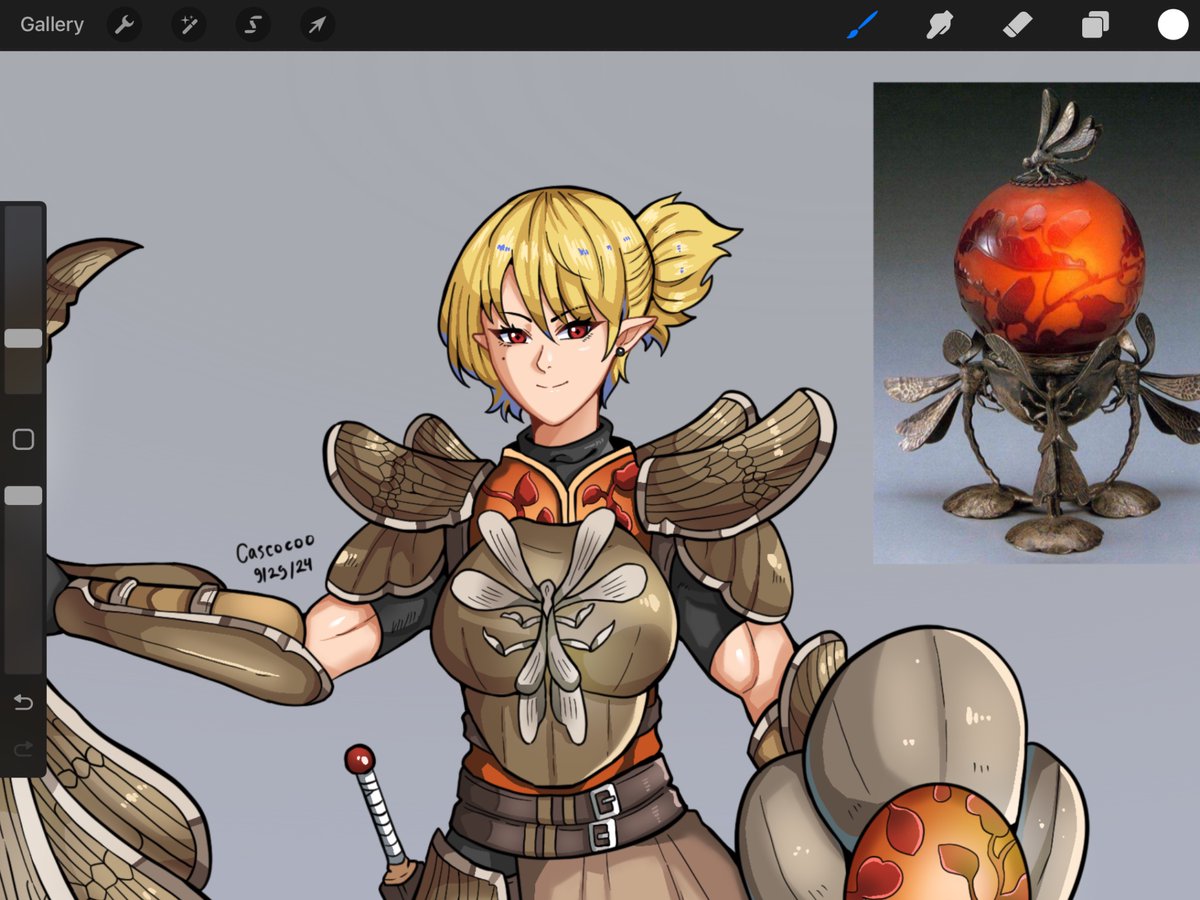1200x900 pixels.
Task: Activate the Transform arrow tool
Action: click(x=316, y=24)
